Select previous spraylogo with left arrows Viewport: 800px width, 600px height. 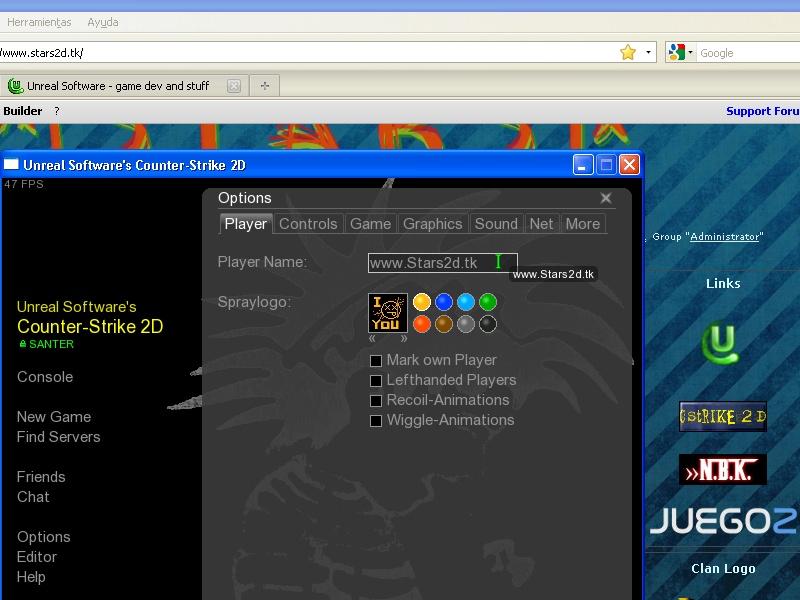[x=372, y=338]
